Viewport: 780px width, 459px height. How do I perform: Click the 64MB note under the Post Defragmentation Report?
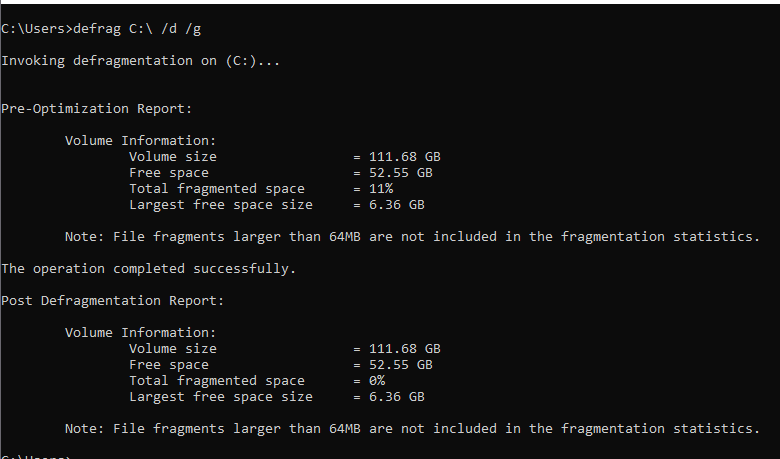412,429
